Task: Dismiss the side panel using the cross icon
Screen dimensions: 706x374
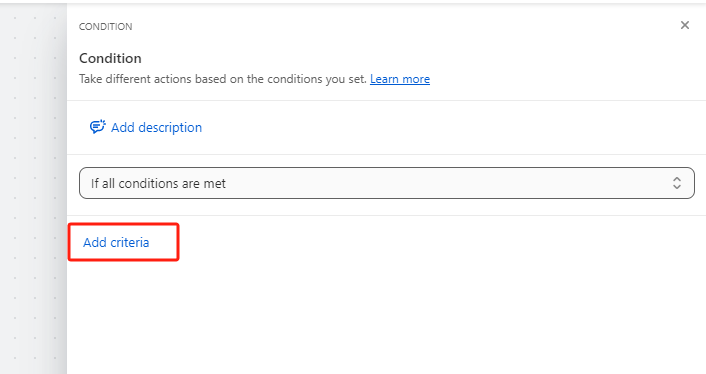Action: coord(684,25)
